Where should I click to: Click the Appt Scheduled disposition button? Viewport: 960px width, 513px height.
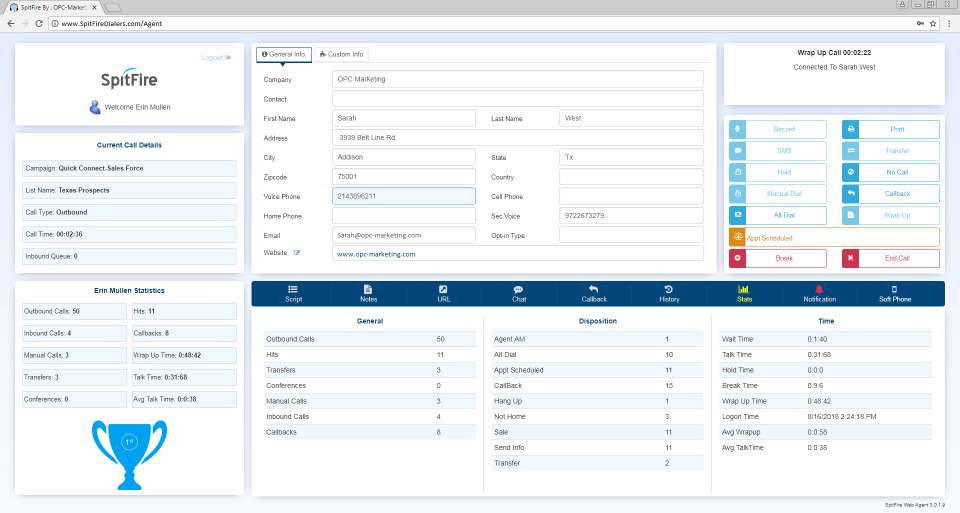point(834,237)
